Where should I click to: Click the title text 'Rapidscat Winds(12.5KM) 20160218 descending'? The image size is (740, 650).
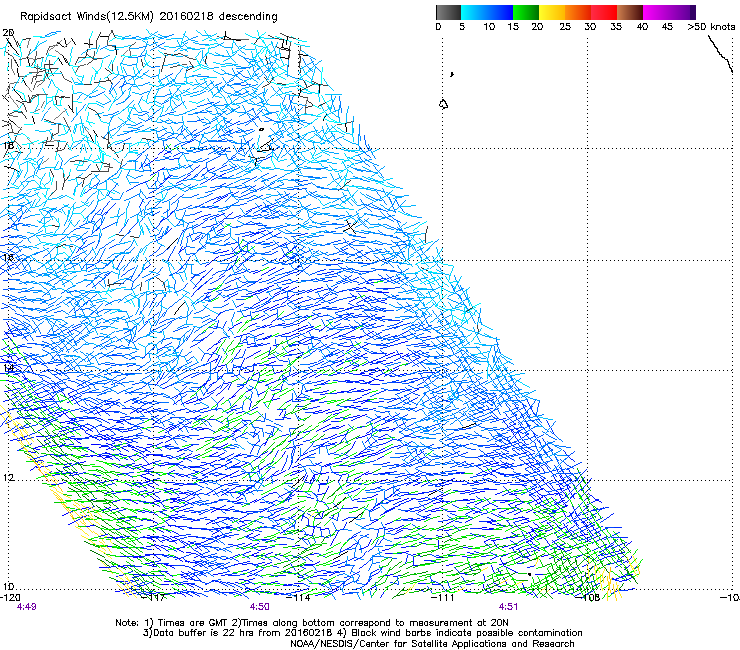149,17
